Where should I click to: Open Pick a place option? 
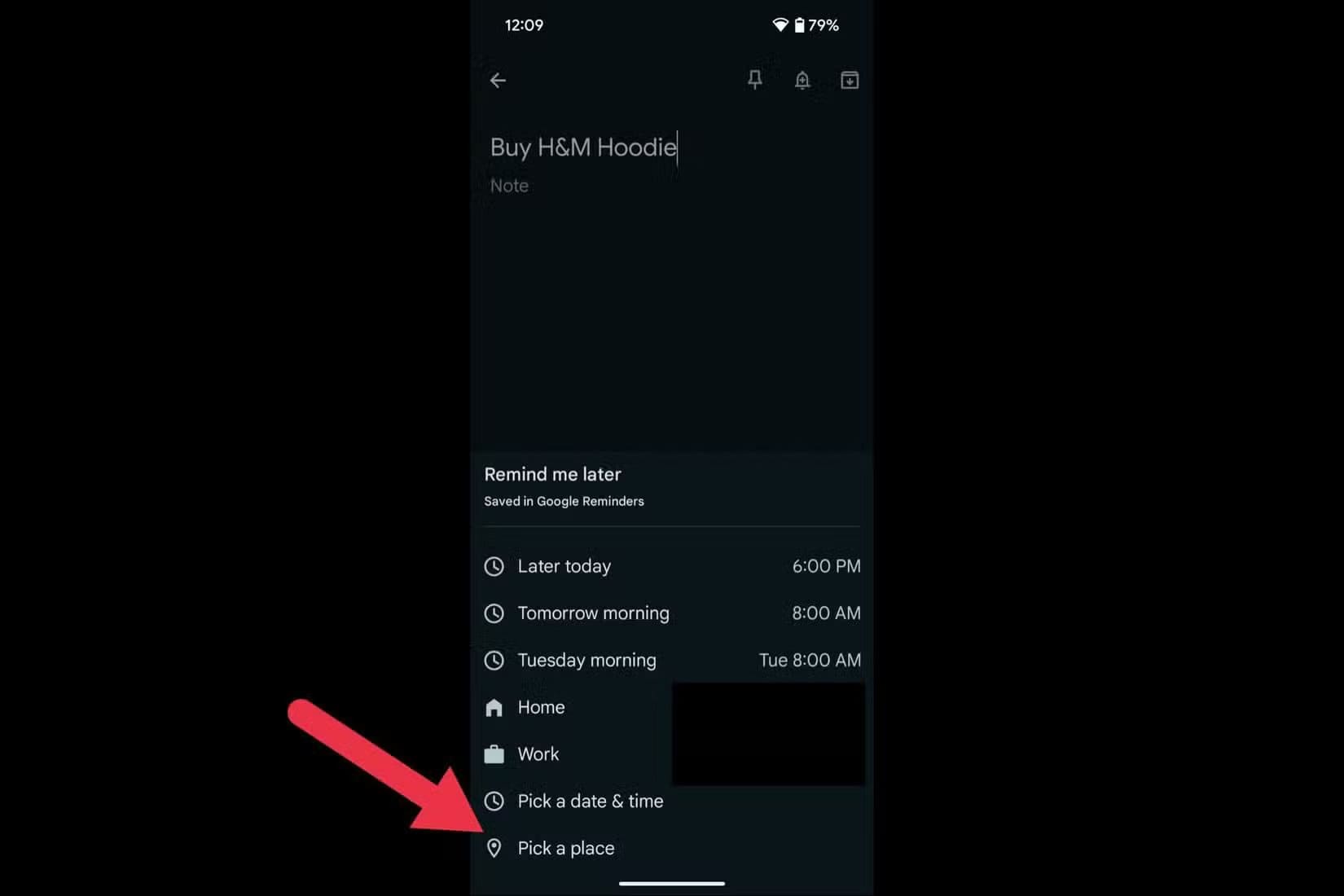coord(672,848)
